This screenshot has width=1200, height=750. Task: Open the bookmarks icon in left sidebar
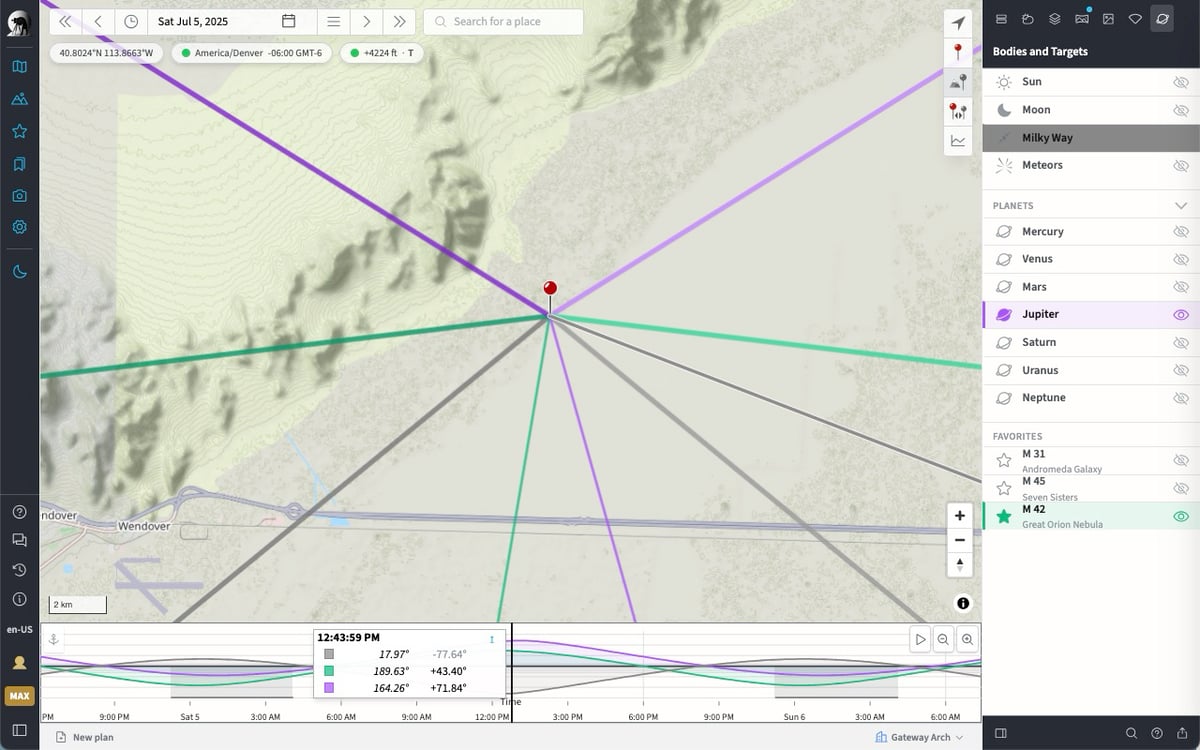(19, 163)
